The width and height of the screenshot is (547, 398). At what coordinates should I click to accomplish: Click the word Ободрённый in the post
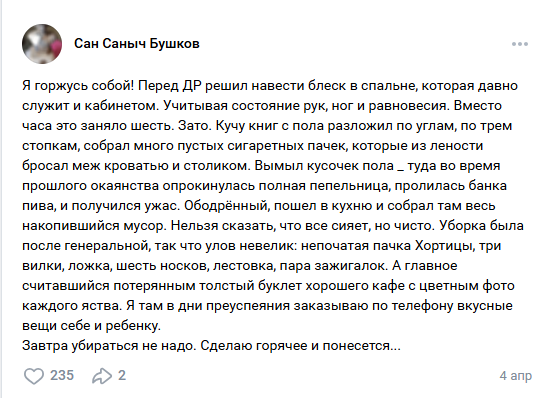[x=226, y=206]
